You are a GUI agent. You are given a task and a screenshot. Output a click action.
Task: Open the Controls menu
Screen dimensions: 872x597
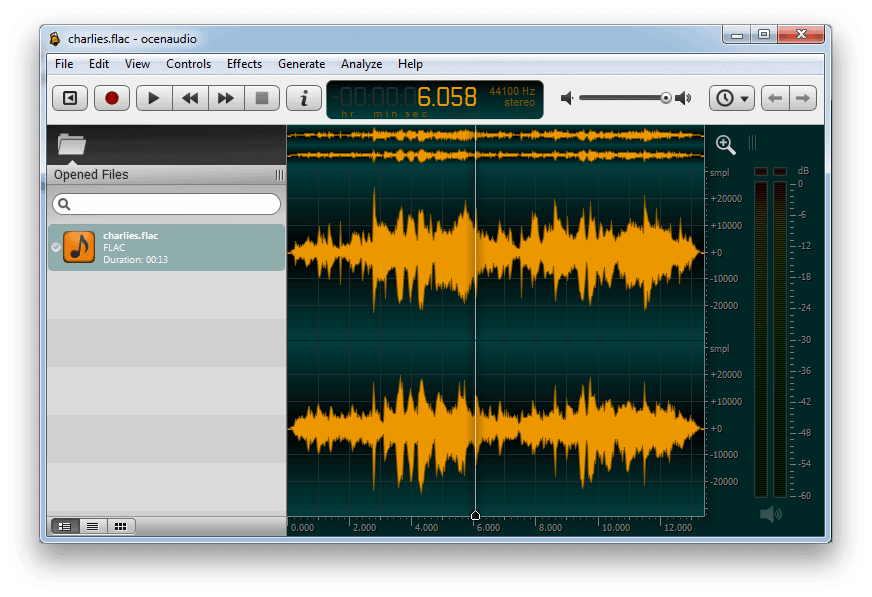click(x=188, y=63)
